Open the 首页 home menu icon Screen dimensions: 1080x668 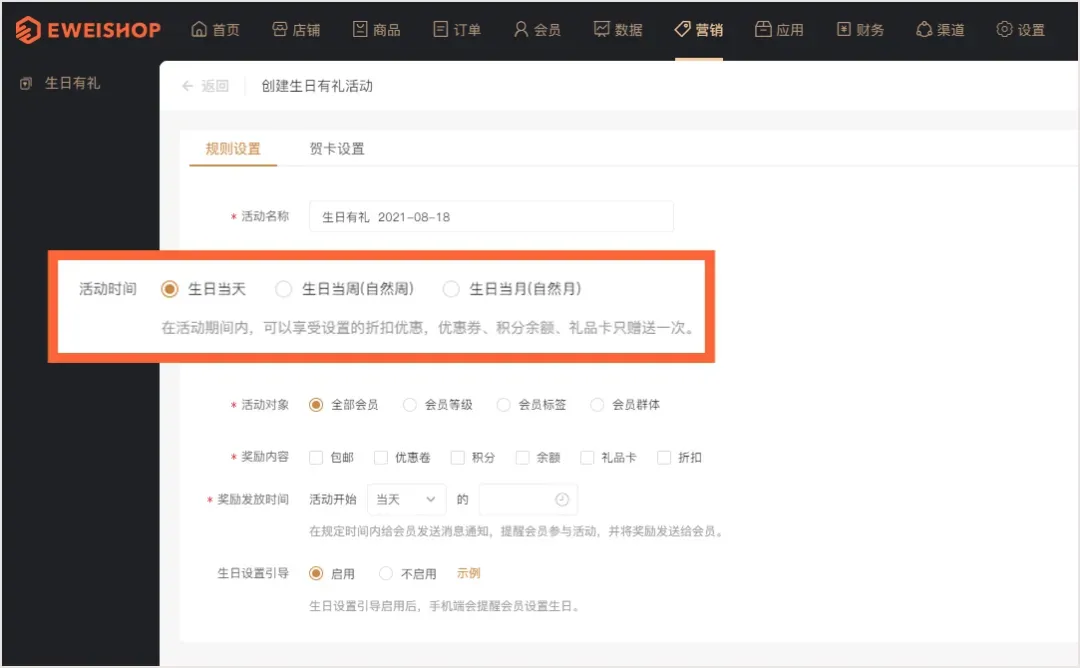[200, 29]
